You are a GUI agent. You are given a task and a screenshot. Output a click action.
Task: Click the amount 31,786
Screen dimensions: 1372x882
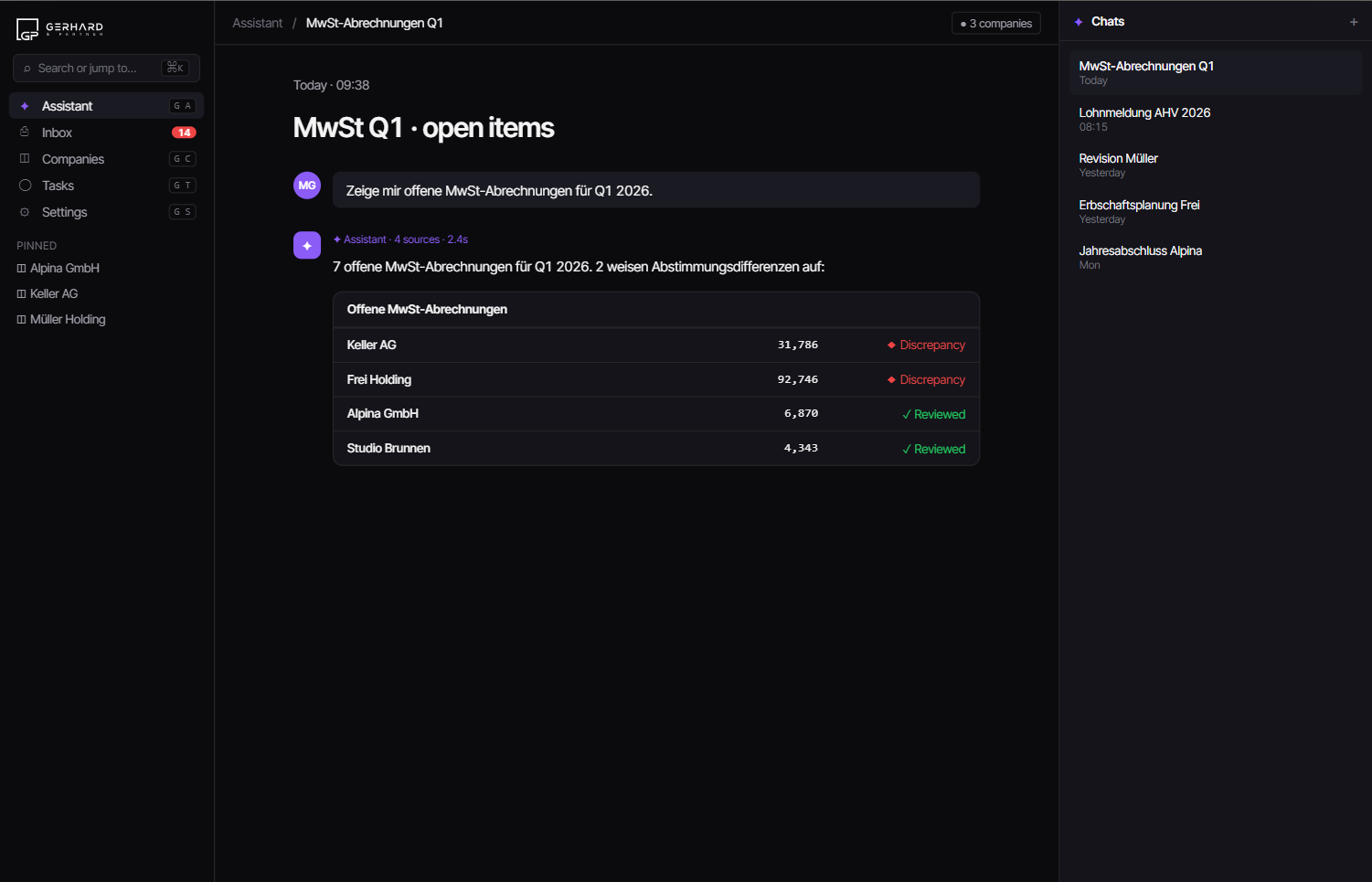click(x=798, y=345)
